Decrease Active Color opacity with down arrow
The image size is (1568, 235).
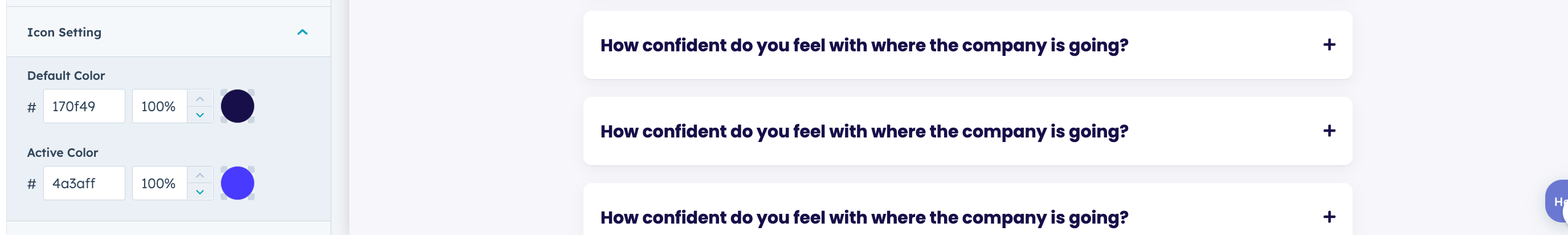(199, 192)
